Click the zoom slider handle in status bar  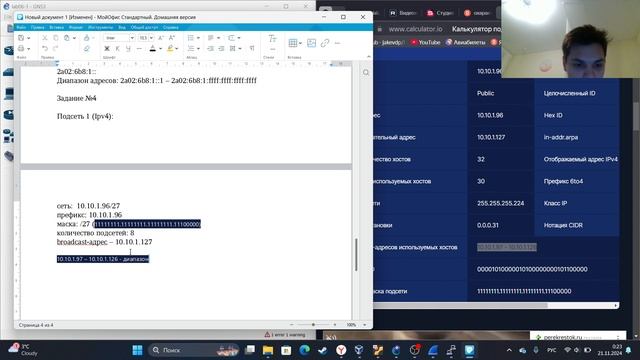(x=313, y=325)
